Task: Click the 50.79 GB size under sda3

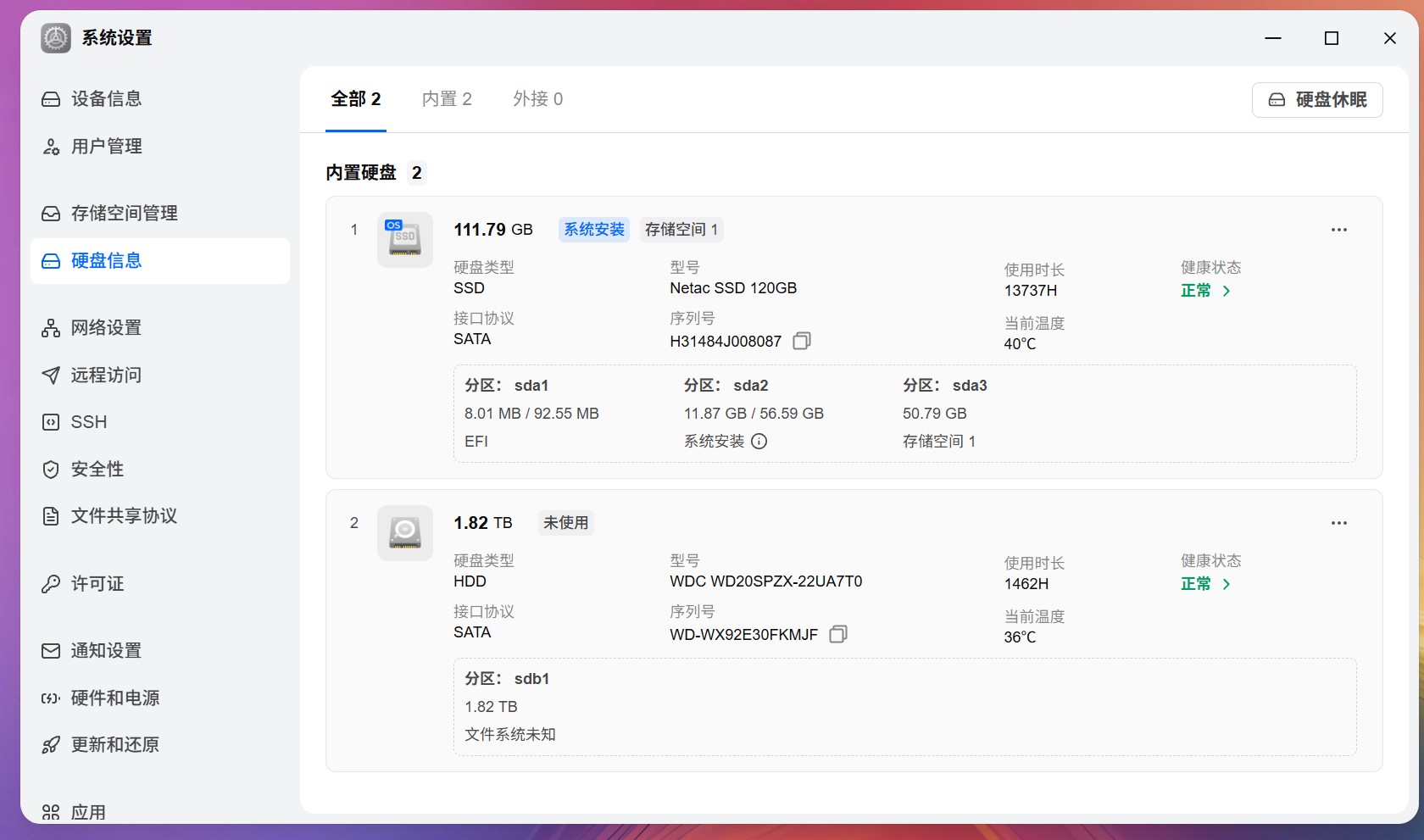Action: coord(935,414)
